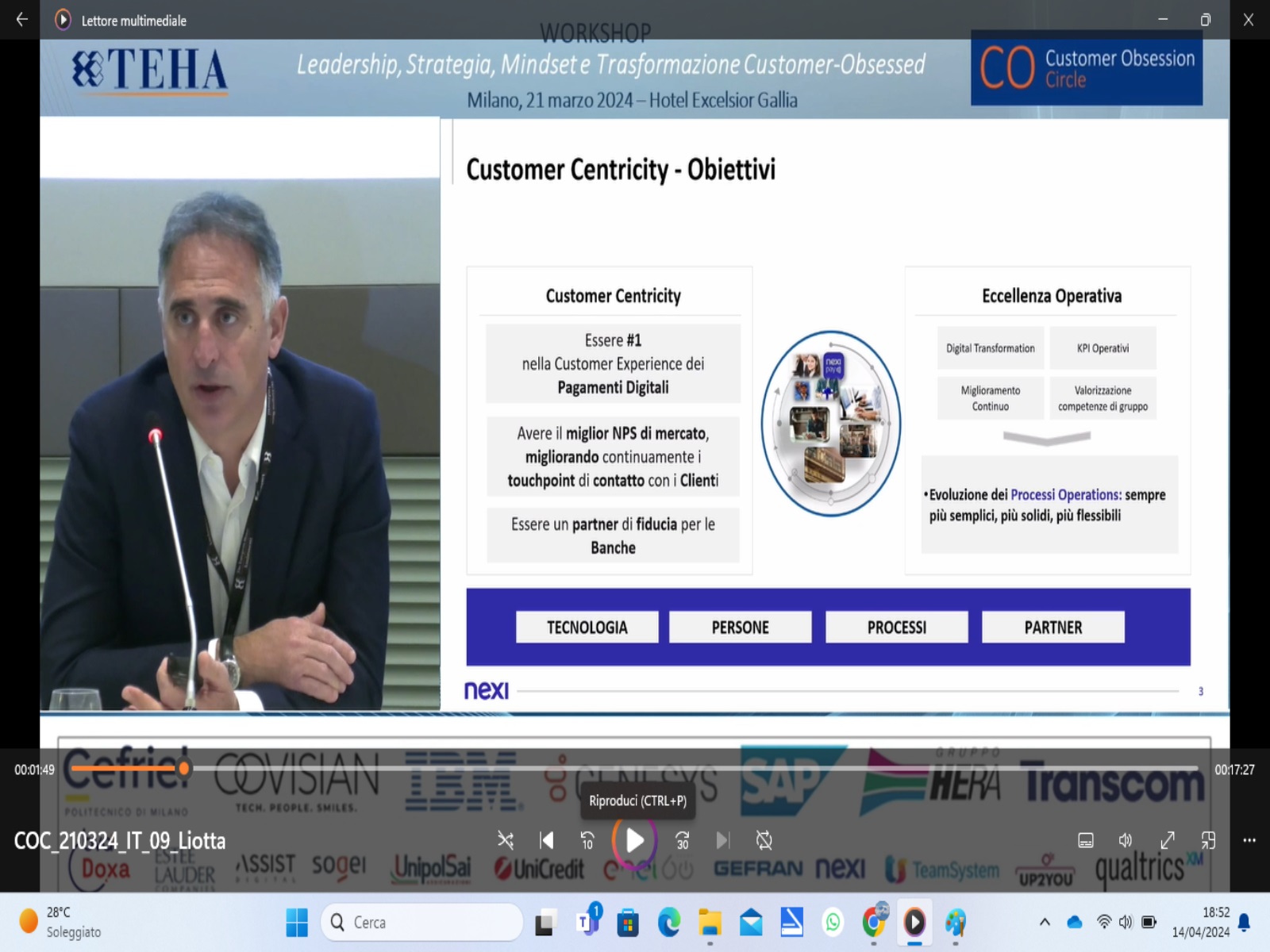Toggle shuffle playback
The width and height of the screenshot is (1270, 952).
click(x=506, y=840)
